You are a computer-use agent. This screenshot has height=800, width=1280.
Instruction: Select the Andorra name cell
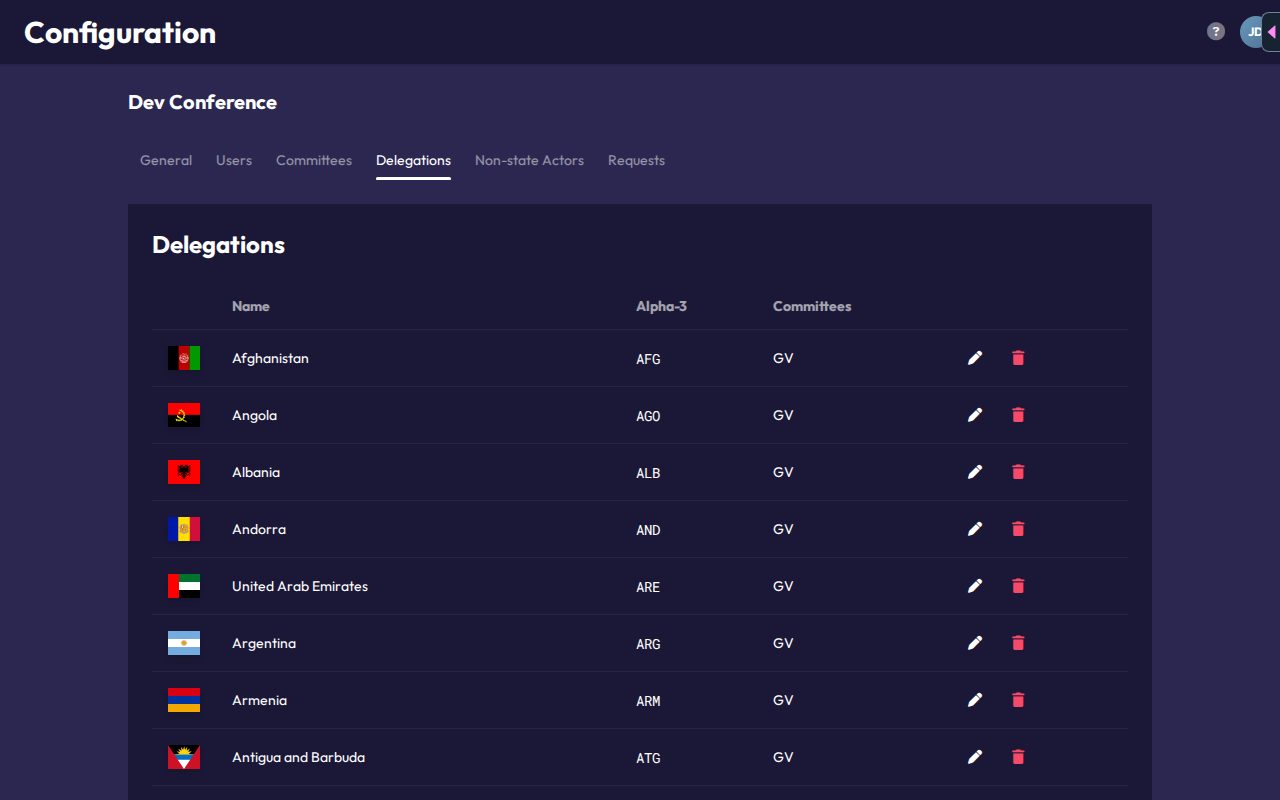click(259, 529)
